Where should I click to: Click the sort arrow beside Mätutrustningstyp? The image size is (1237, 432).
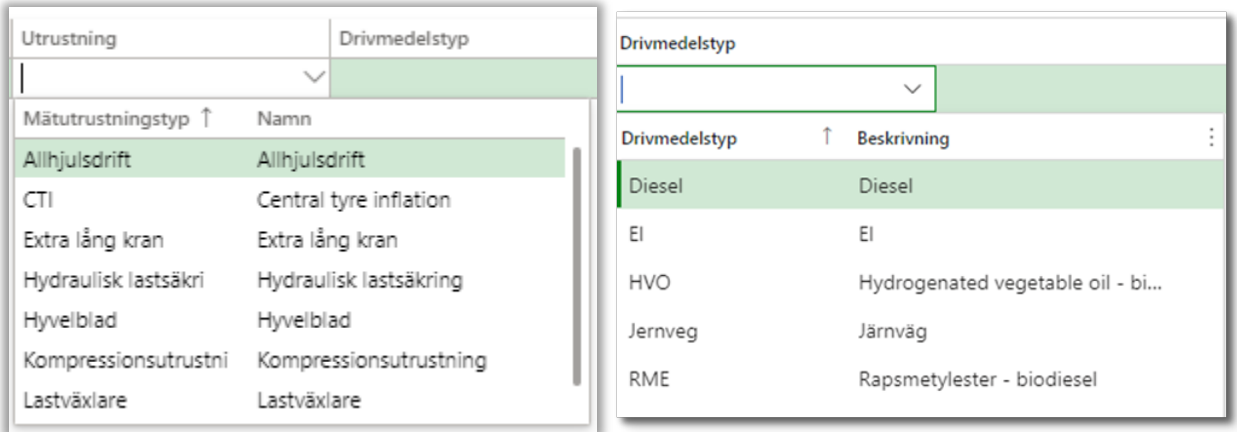207,118
